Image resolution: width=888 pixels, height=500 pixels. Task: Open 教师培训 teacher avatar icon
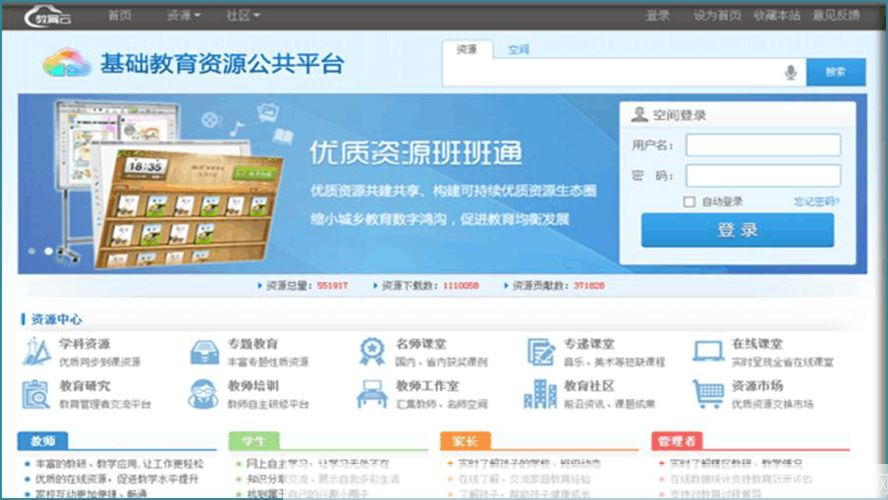(x=203, y=394)
